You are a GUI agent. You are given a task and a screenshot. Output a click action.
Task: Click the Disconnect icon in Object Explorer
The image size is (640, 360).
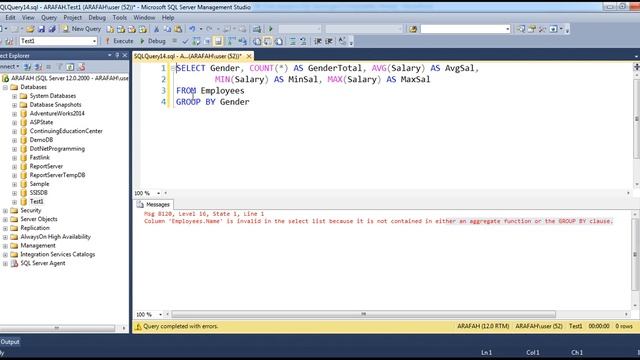(38, 67)
